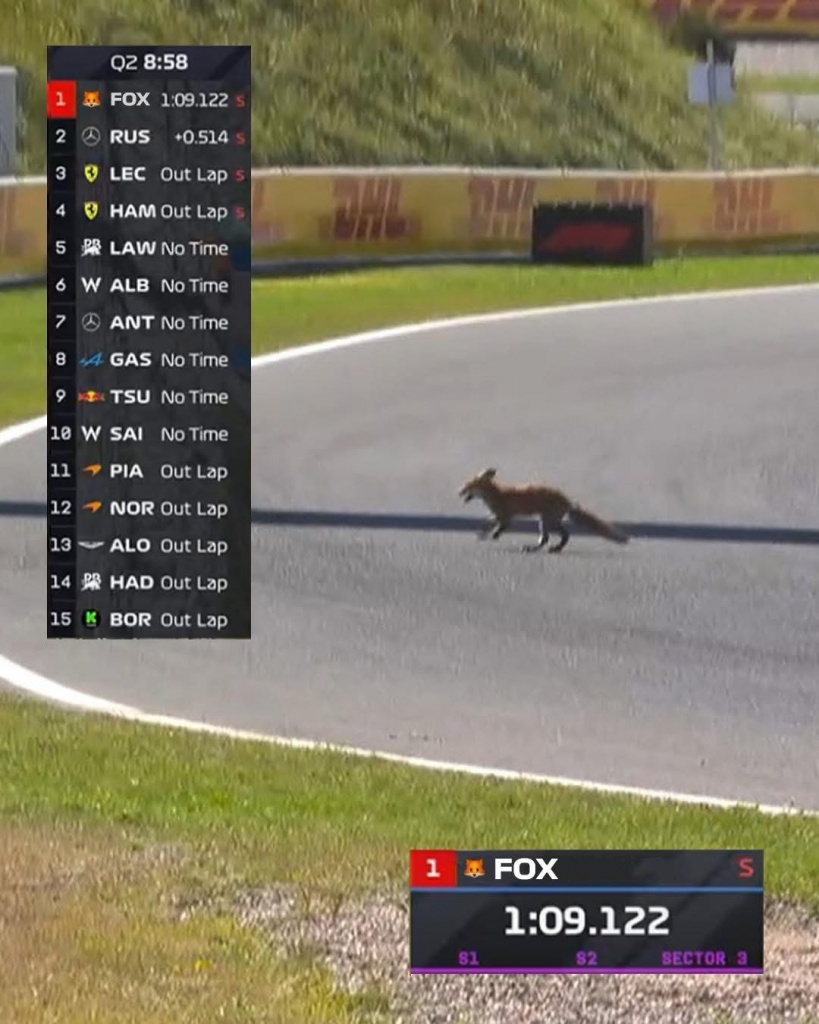
Task: Click the Red Bull logo beside TSU
Action: 91,396
